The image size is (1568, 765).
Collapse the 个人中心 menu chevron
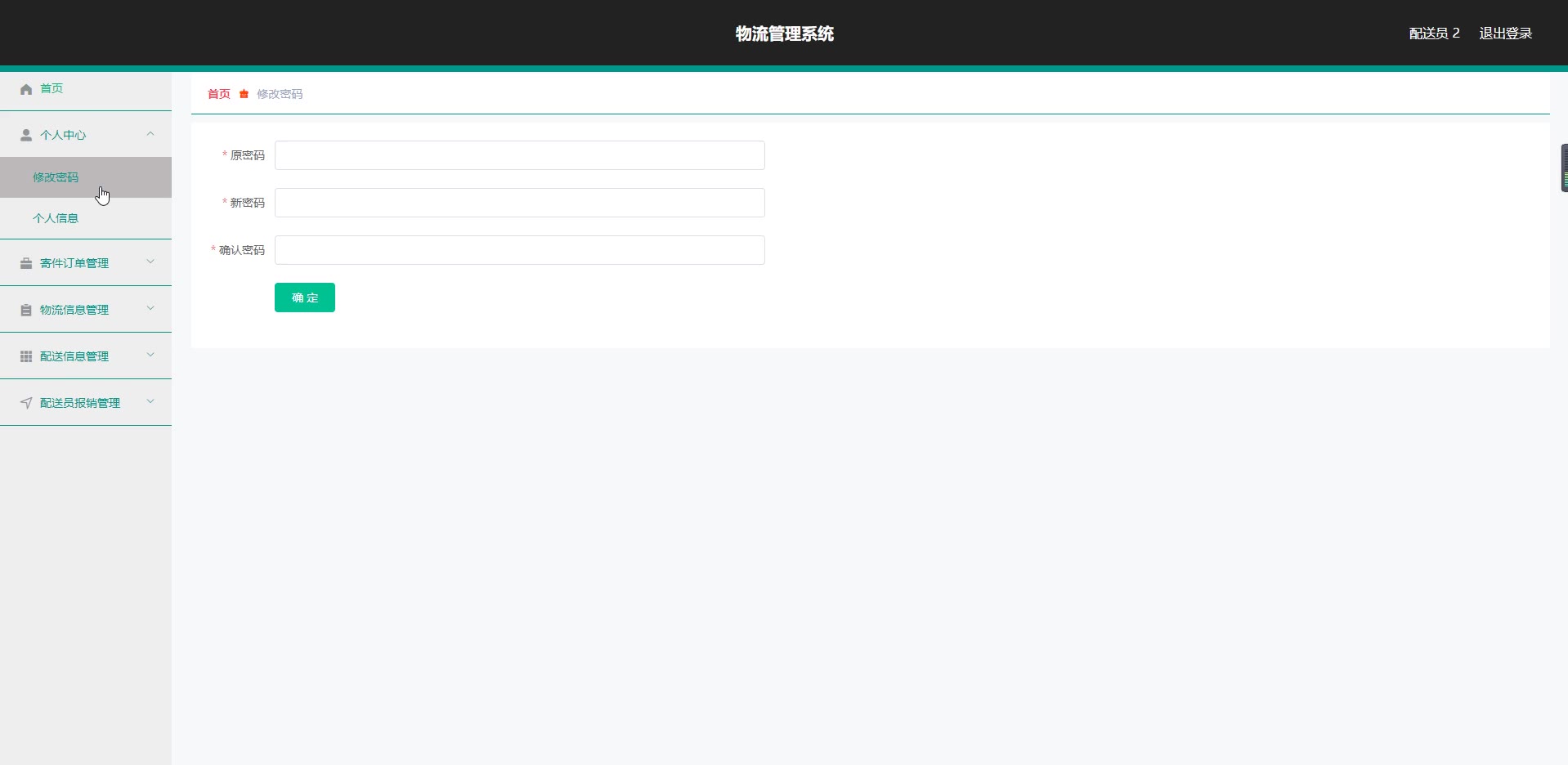pos(150,134)
